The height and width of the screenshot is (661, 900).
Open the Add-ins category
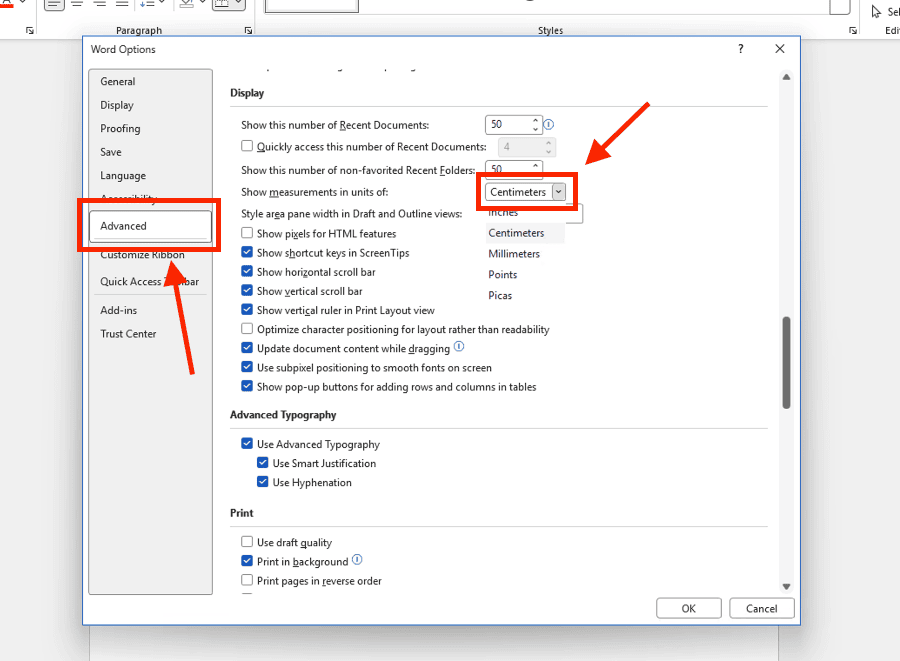pos(119,310)
